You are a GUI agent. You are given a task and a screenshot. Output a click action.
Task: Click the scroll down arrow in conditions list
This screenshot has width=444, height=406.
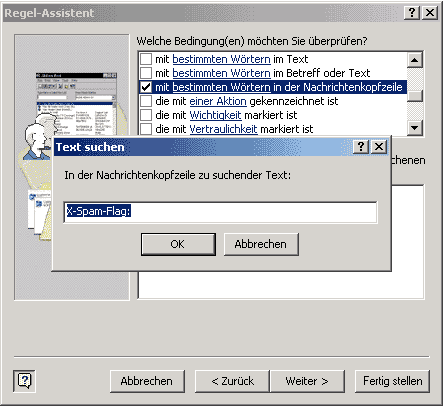tap(415, 128)
